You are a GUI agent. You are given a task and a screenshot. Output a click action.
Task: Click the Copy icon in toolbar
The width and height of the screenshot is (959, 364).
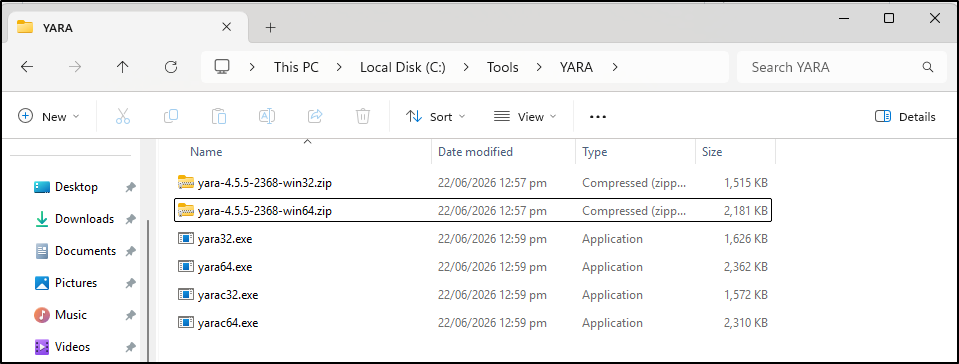171,116
